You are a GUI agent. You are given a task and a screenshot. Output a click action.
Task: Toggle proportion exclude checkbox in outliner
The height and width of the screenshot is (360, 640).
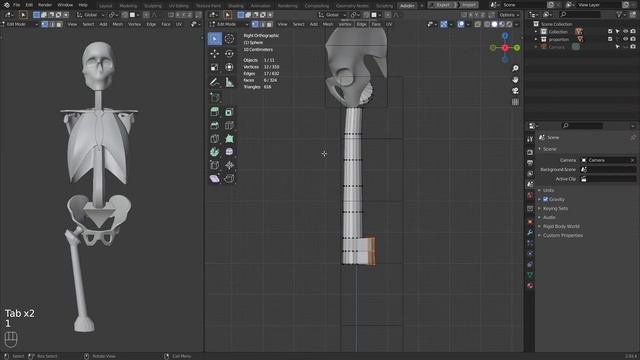click(610, 39)
